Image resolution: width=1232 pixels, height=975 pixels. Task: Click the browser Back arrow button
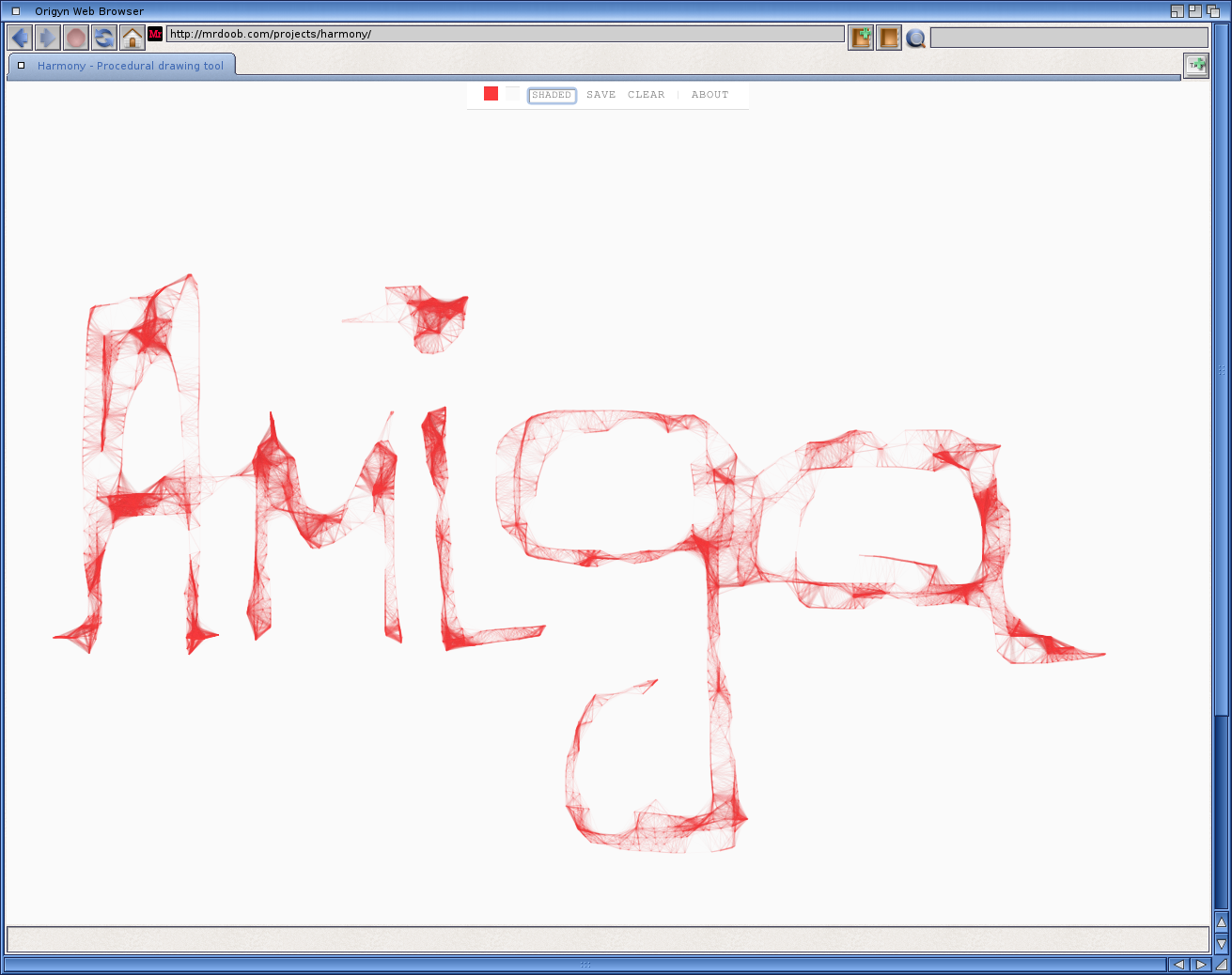click(x=20, y=38)
